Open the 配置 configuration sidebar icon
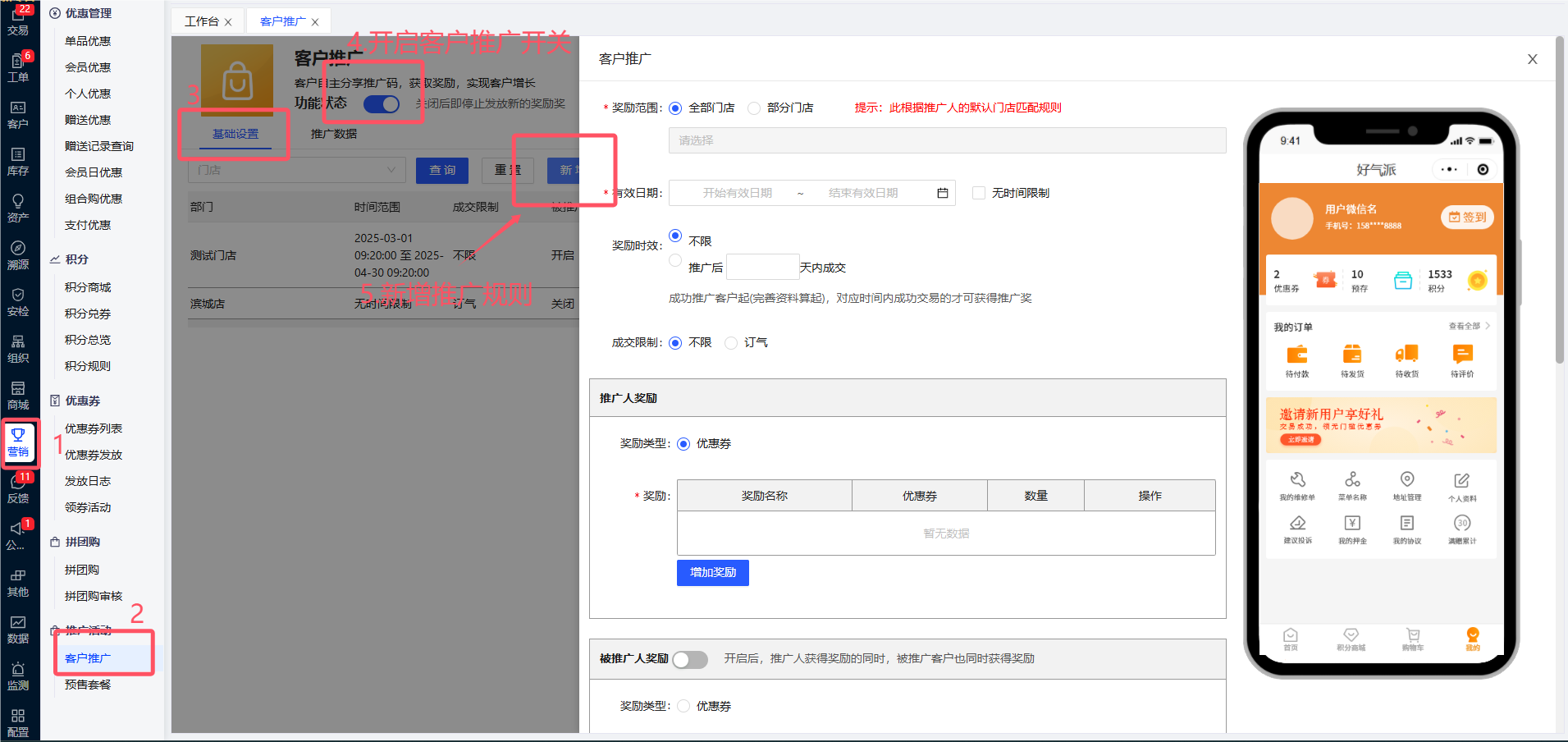Image resolution: width=1568 pixels, height=742 pixels. pyautogui.click(x=18, y=723)
